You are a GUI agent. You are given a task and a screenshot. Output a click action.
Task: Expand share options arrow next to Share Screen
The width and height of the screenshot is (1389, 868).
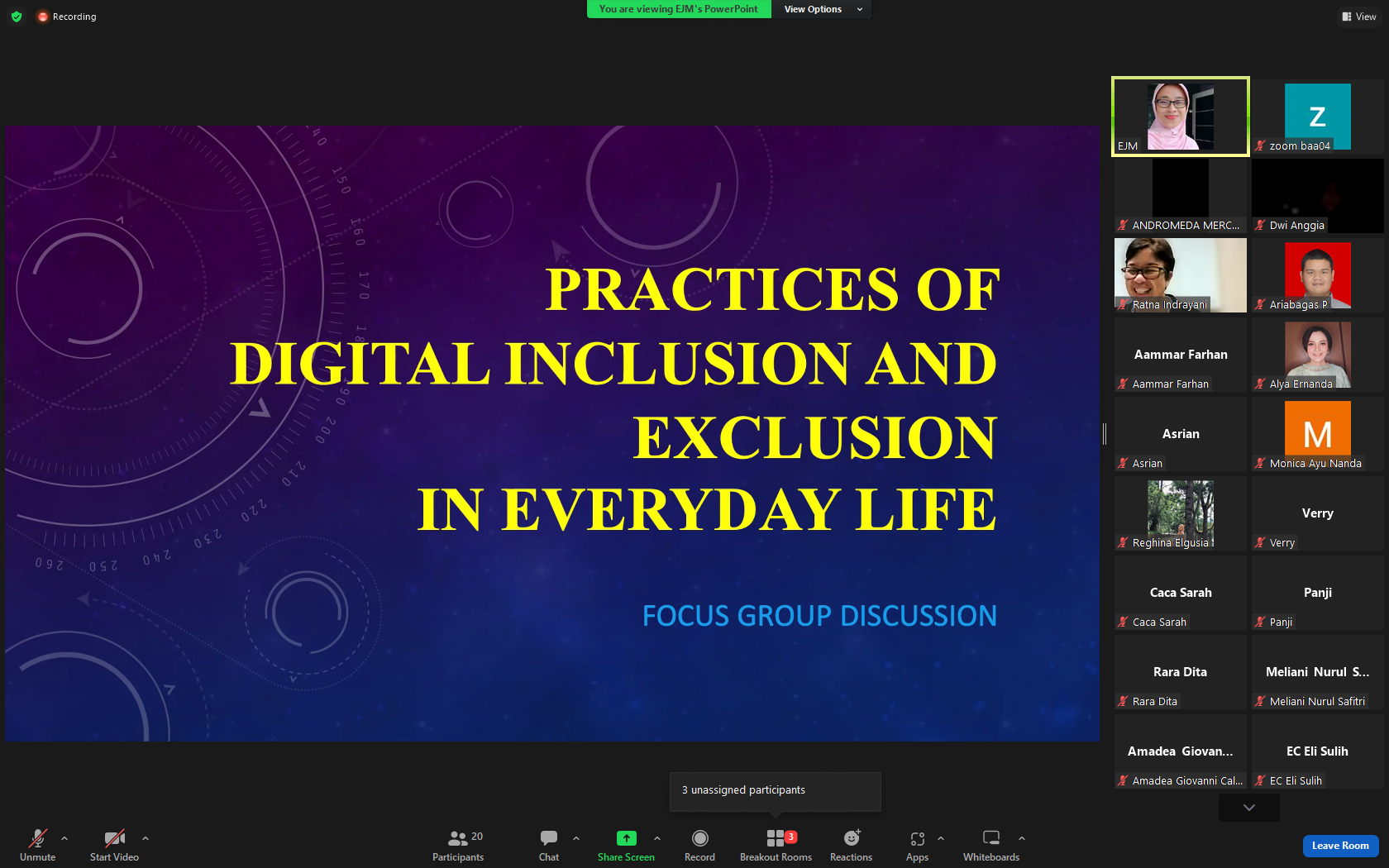[657, 838]
